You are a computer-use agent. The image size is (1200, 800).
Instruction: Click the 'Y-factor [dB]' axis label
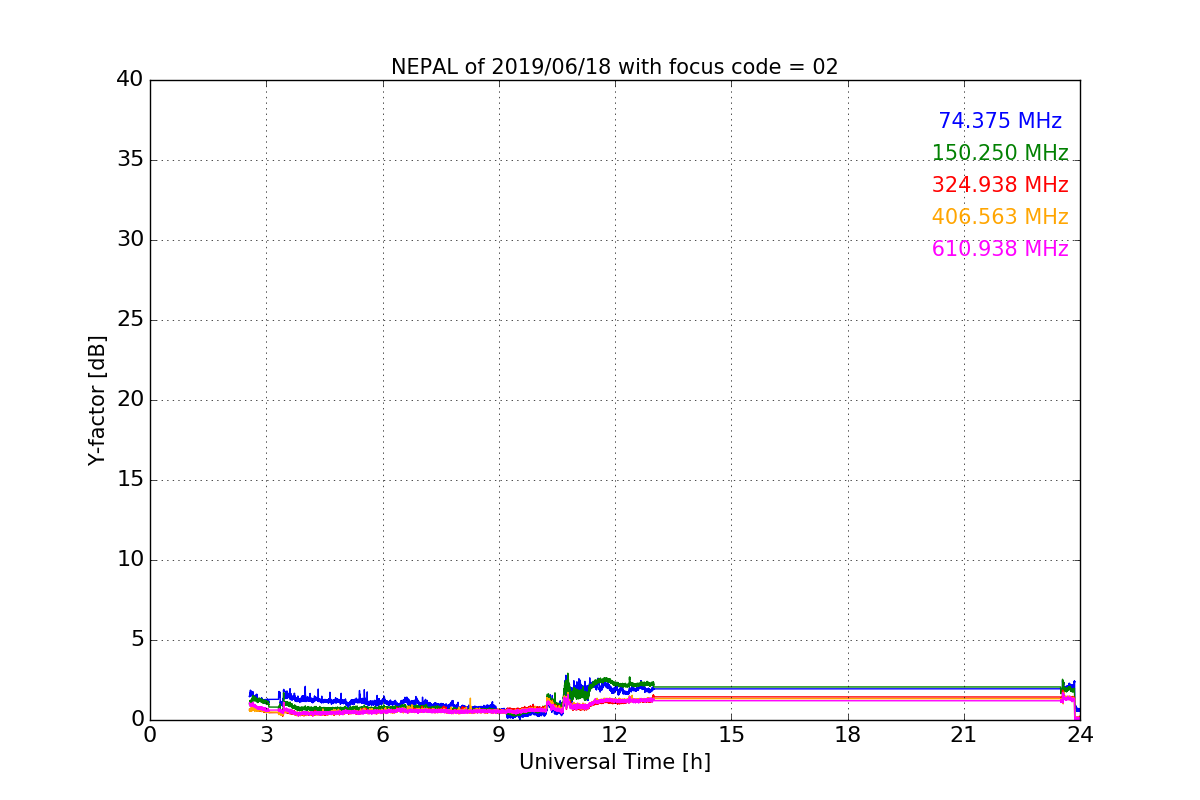97,400
